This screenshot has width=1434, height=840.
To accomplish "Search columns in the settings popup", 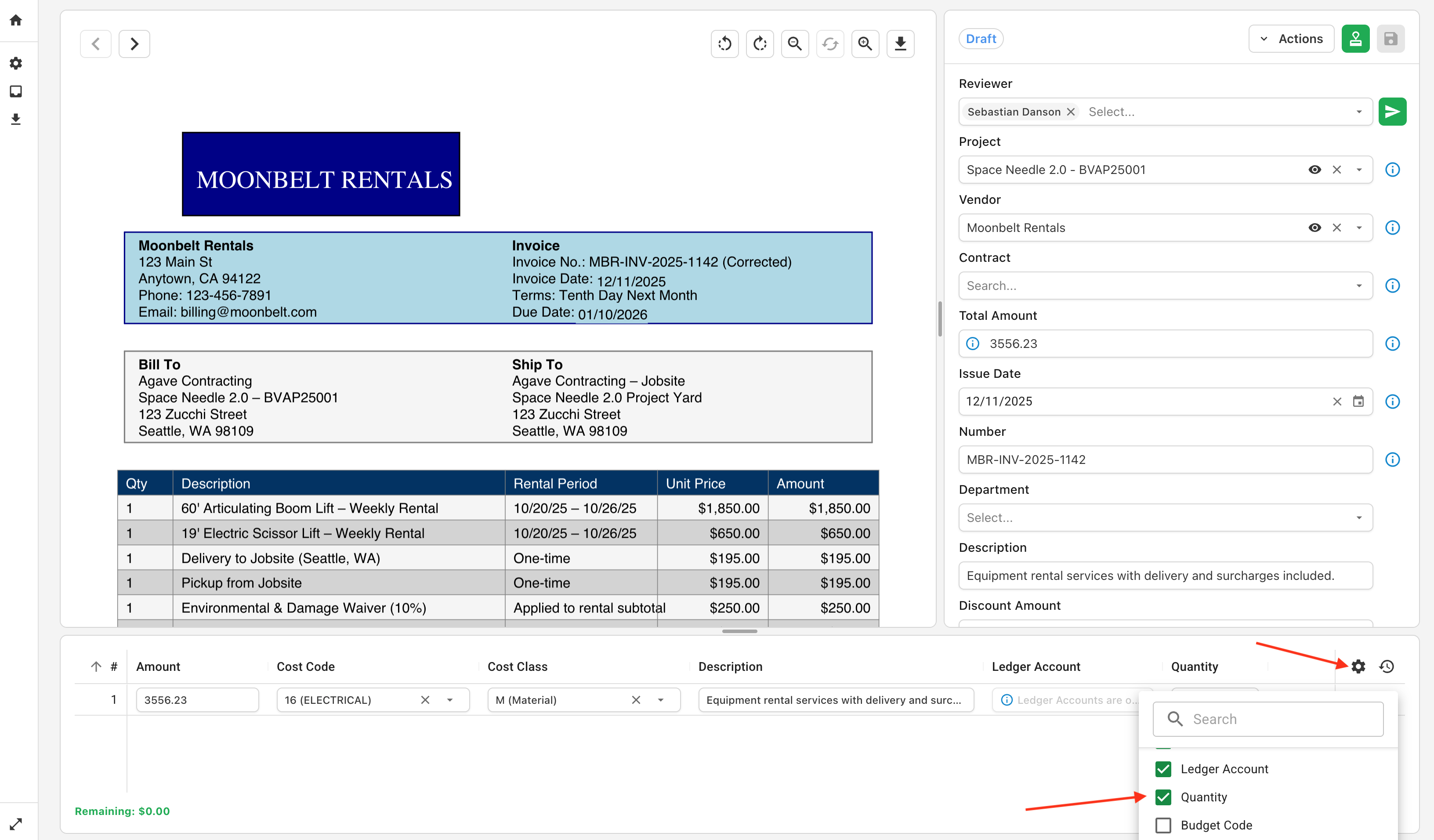I will click(1268, 719).
